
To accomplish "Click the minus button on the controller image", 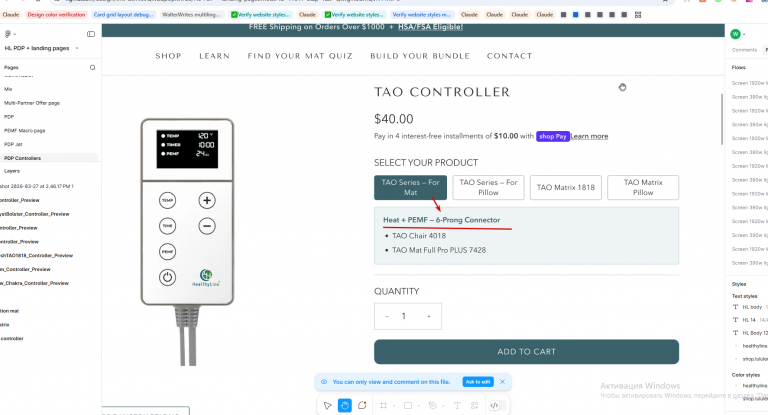I will [207, 226].
